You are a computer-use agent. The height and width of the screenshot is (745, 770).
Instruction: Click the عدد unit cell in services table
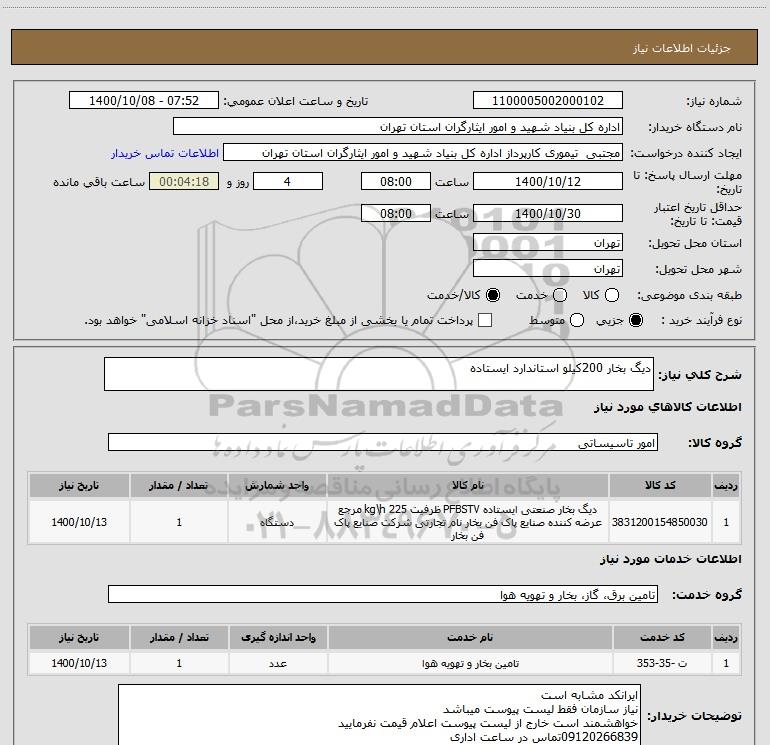coord(278,663)
